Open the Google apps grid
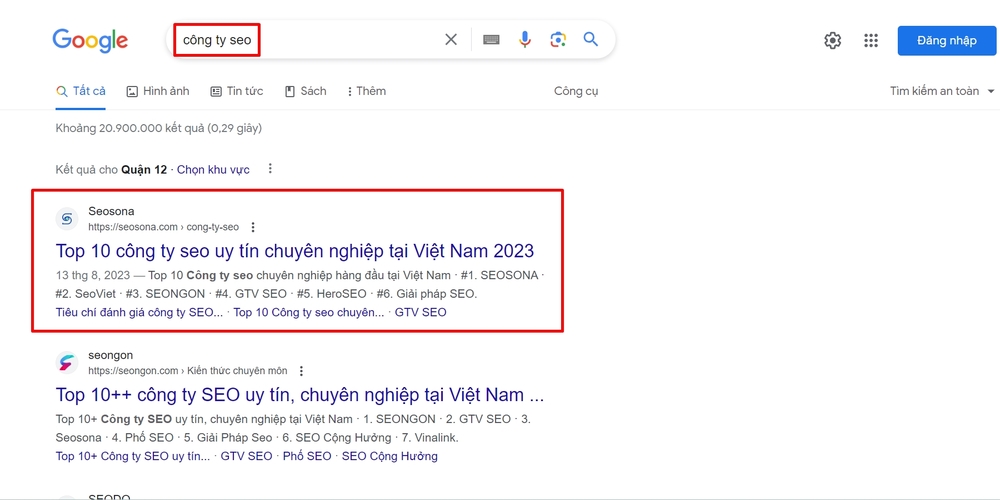Screen dimensions: 1000x500 click(x=871, y=40)
